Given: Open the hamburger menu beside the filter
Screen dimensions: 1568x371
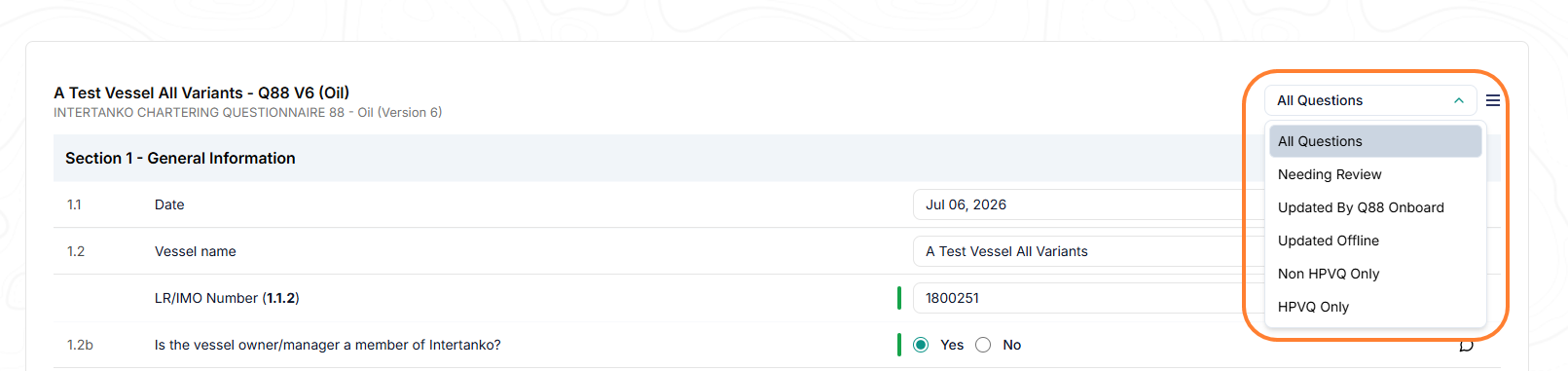Looking at the screenshot, I should (x=1493, y=100).
